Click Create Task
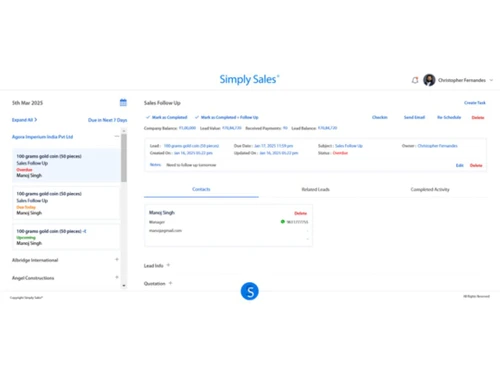Screen dimensions: 500x375 pos(475,103)
